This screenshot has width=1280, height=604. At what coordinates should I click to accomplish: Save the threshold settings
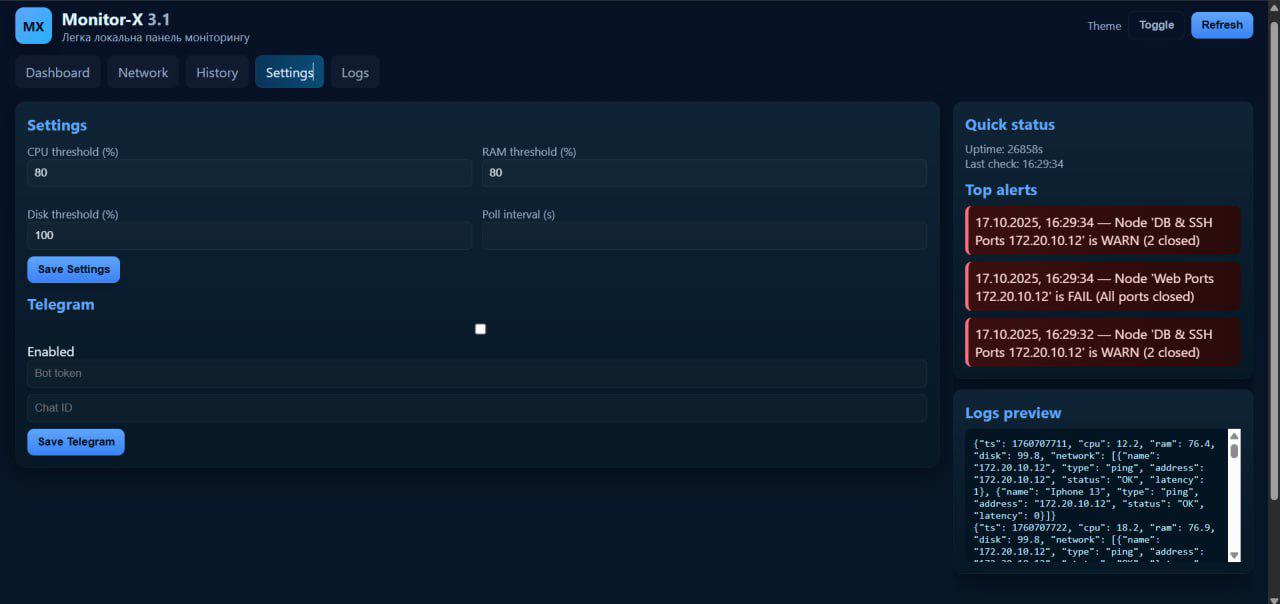[x=74, y=269]
